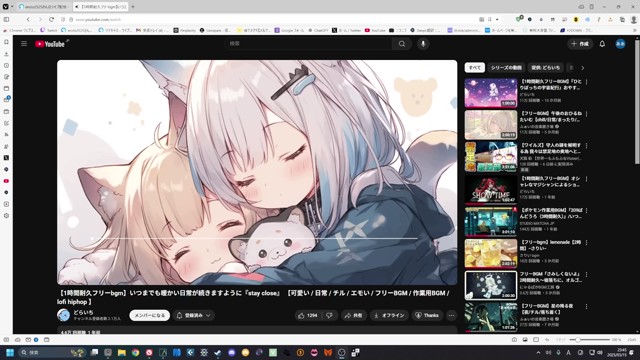640x360 pixels.
Task: Open options menu for ワイルズ video
Action: point(587,146)
